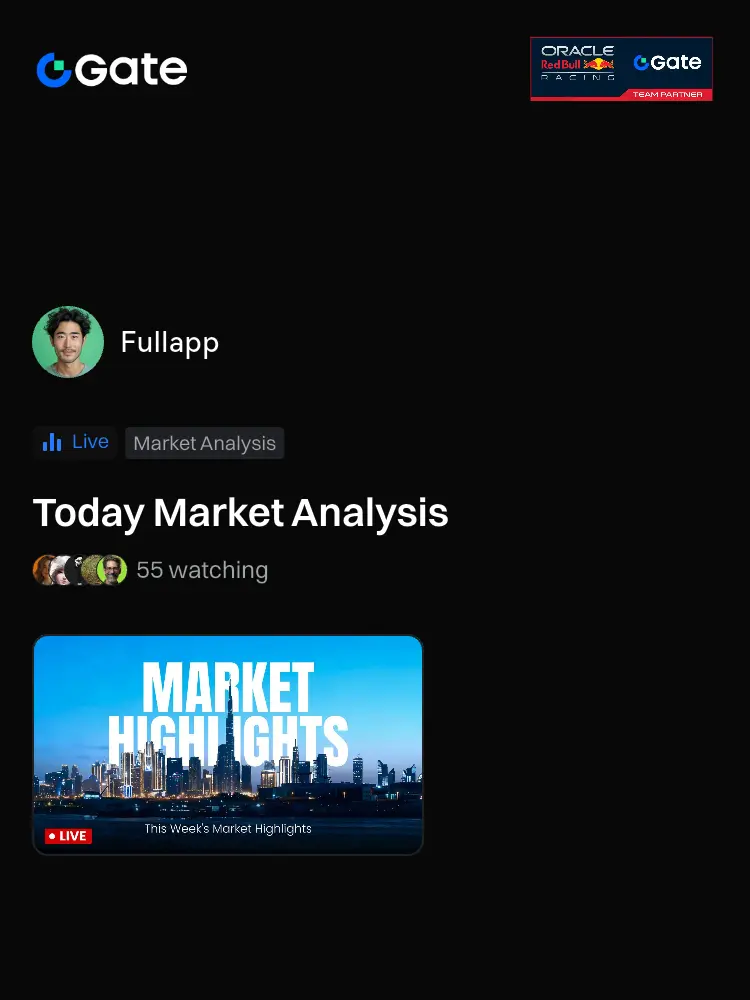Open the Market Highlights stream thumbnail
This screenshot has width=750, height=1000.
228,745
